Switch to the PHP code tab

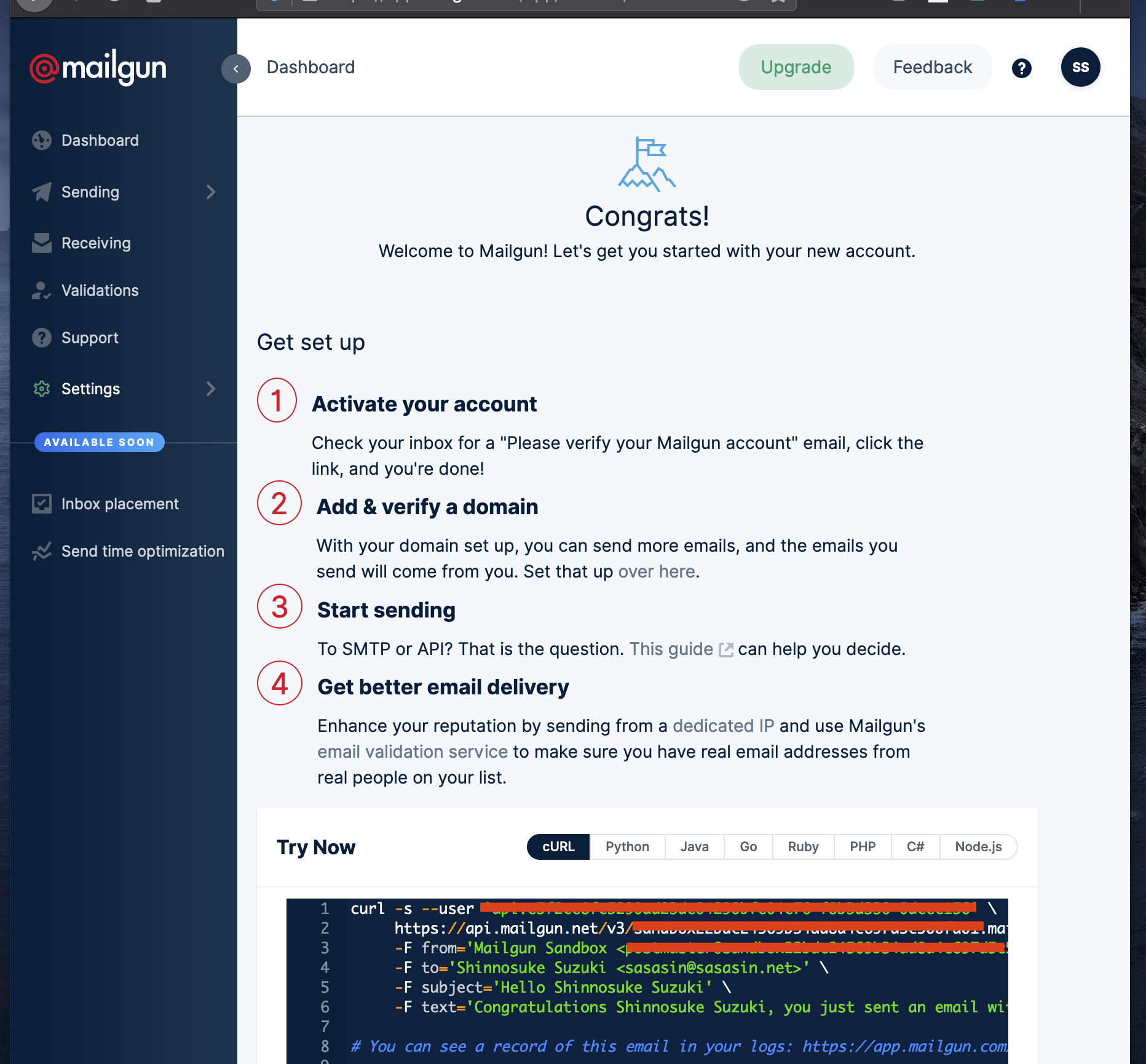point(863,847)
